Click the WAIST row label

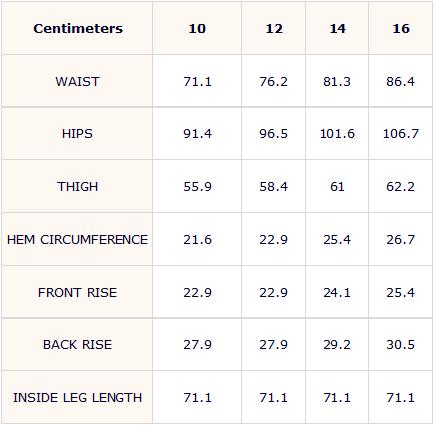point(77,81)
